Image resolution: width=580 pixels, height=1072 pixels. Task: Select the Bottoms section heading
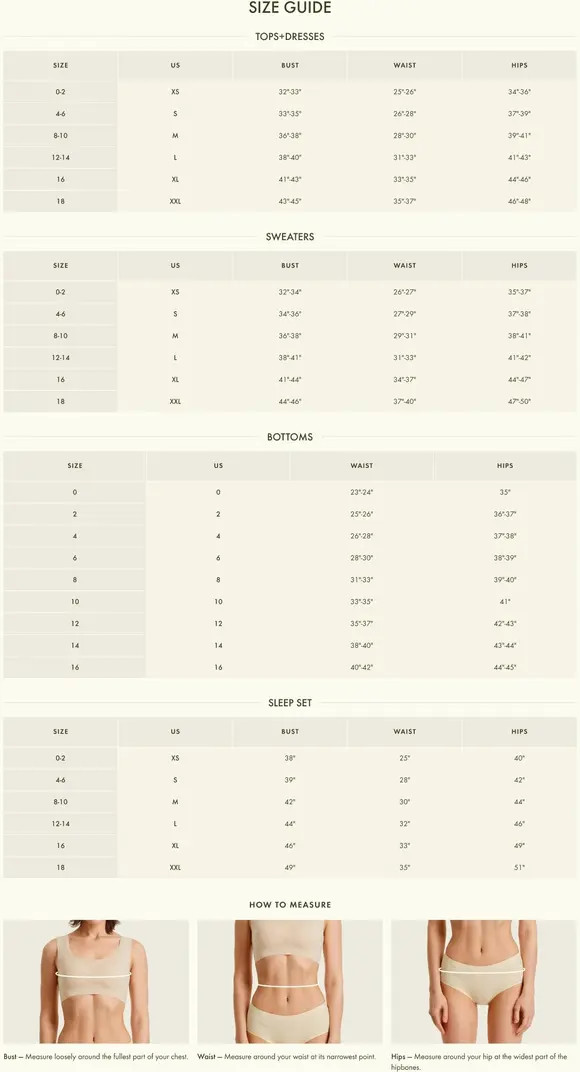click(290, 437)
